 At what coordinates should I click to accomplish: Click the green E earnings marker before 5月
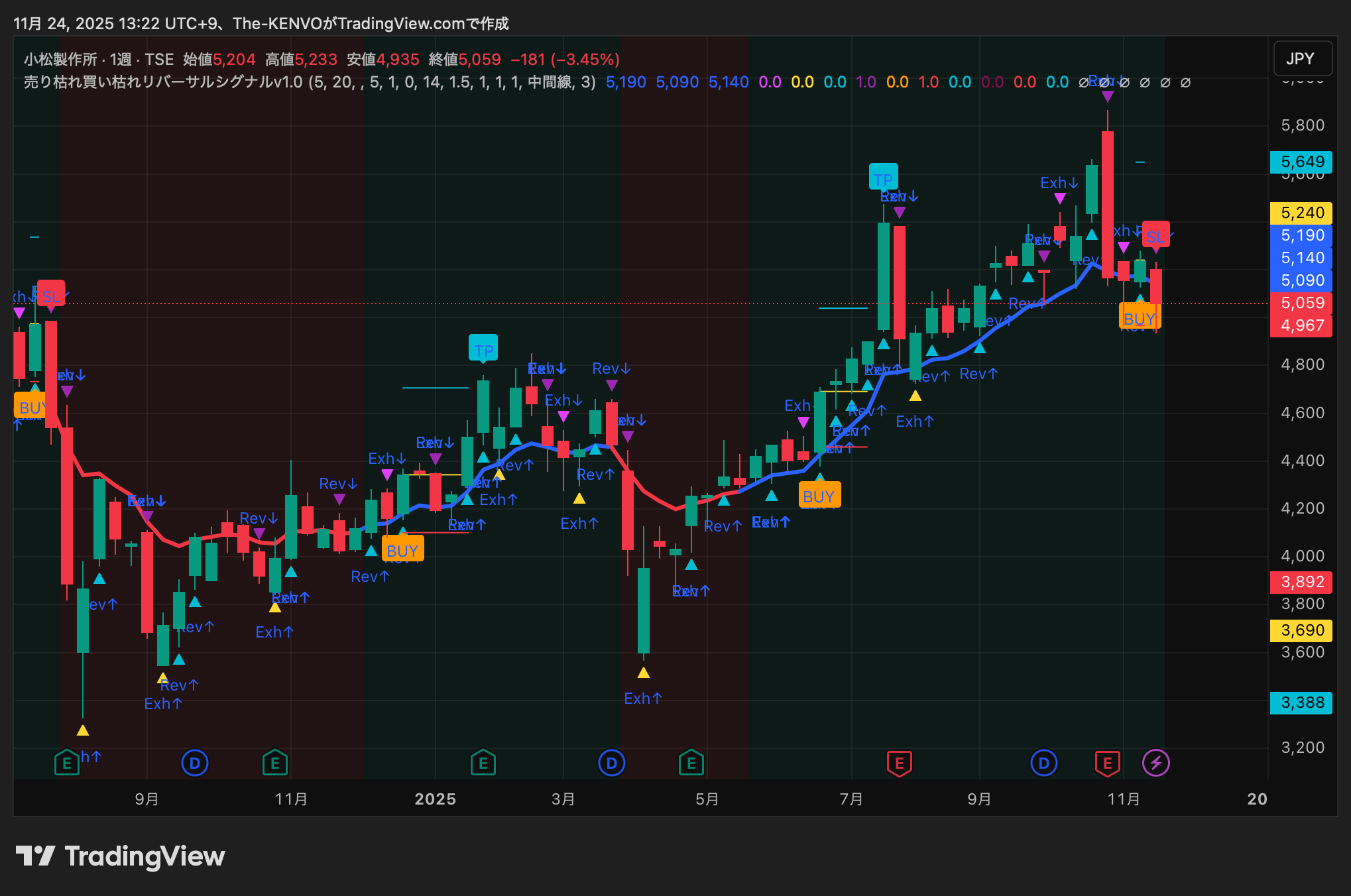click(691, 763)
